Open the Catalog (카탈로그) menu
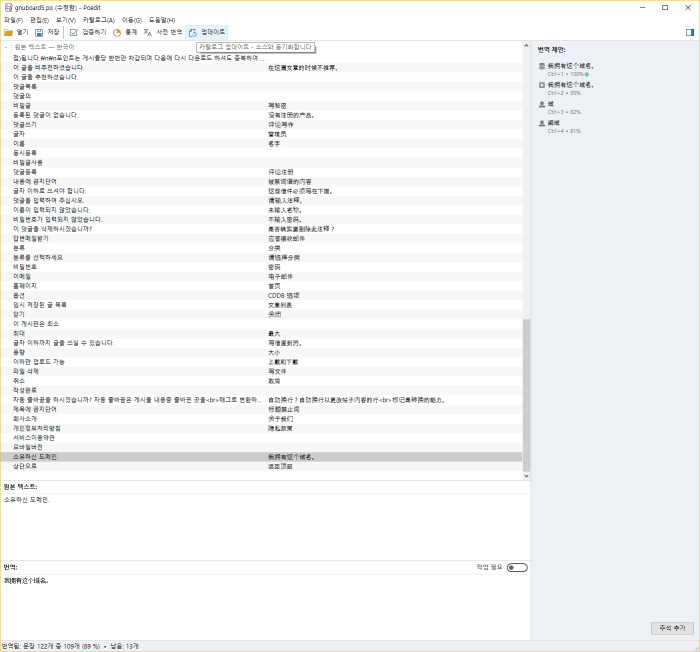 click(x=99, y=19)
